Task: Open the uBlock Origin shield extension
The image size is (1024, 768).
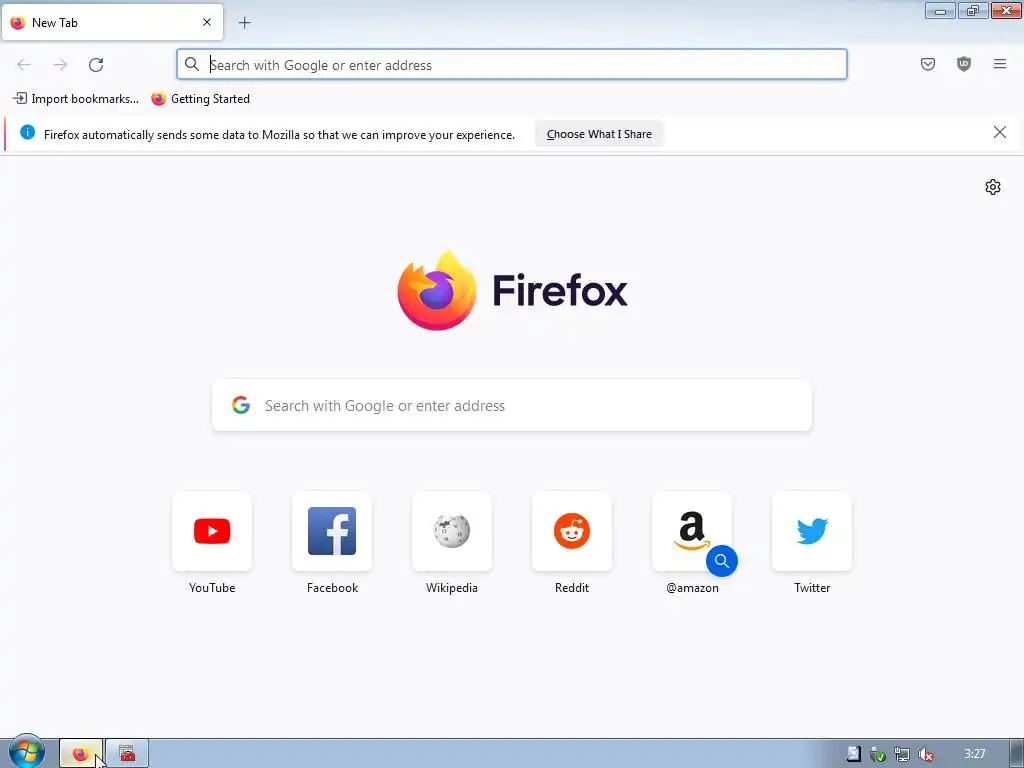Action: (963, 64)
